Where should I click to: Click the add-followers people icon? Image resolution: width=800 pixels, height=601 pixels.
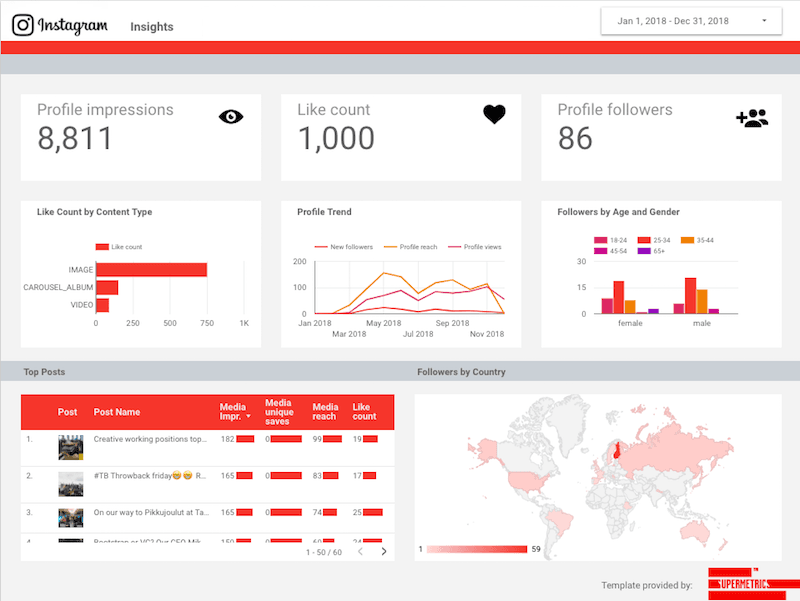(x=752, y=118)
